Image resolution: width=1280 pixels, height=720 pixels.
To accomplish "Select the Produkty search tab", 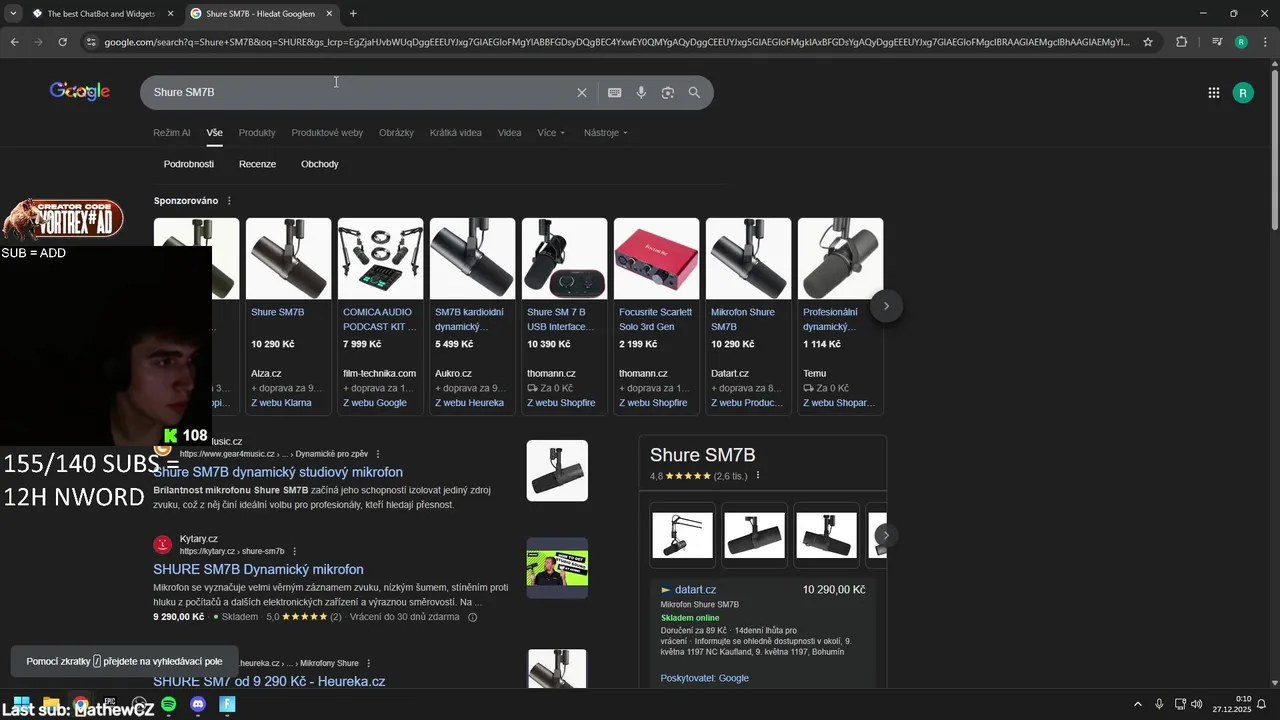I will (257, 133).
